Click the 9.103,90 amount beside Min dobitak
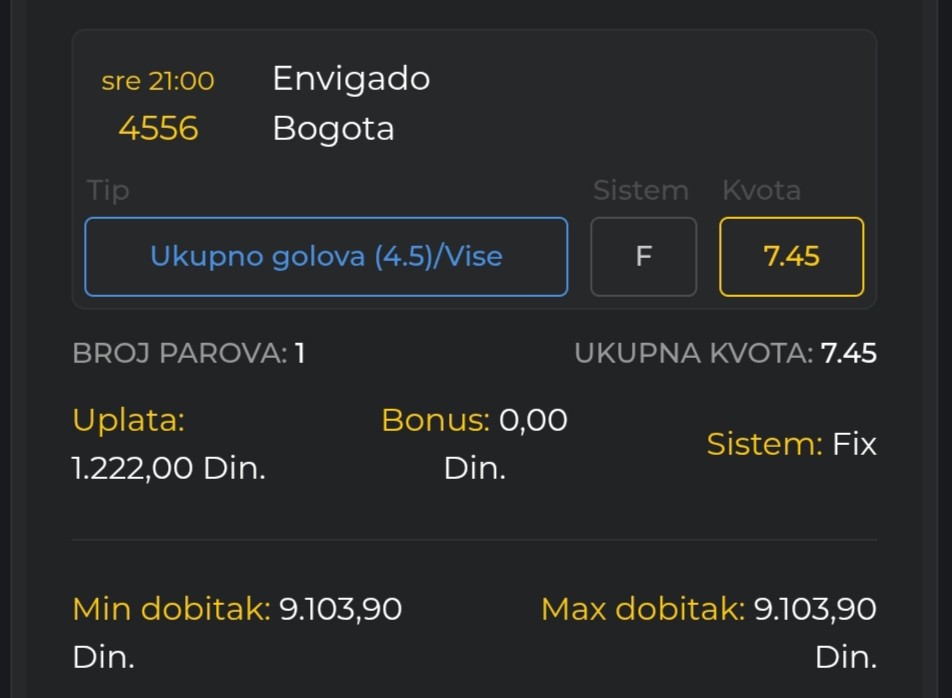This screenshot has width=952, height=698. coord(340,609)
